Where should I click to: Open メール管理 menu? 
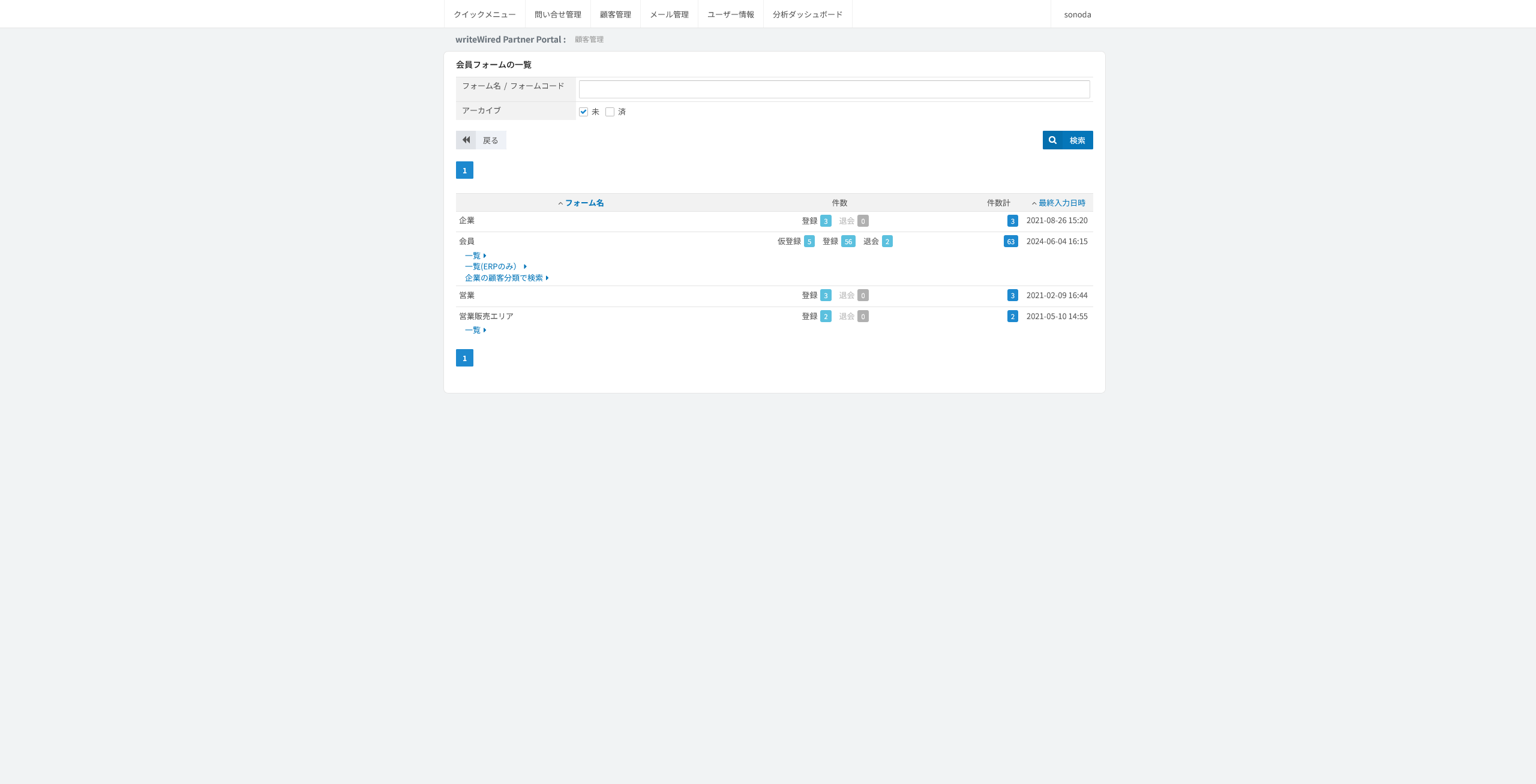[669, 14]
